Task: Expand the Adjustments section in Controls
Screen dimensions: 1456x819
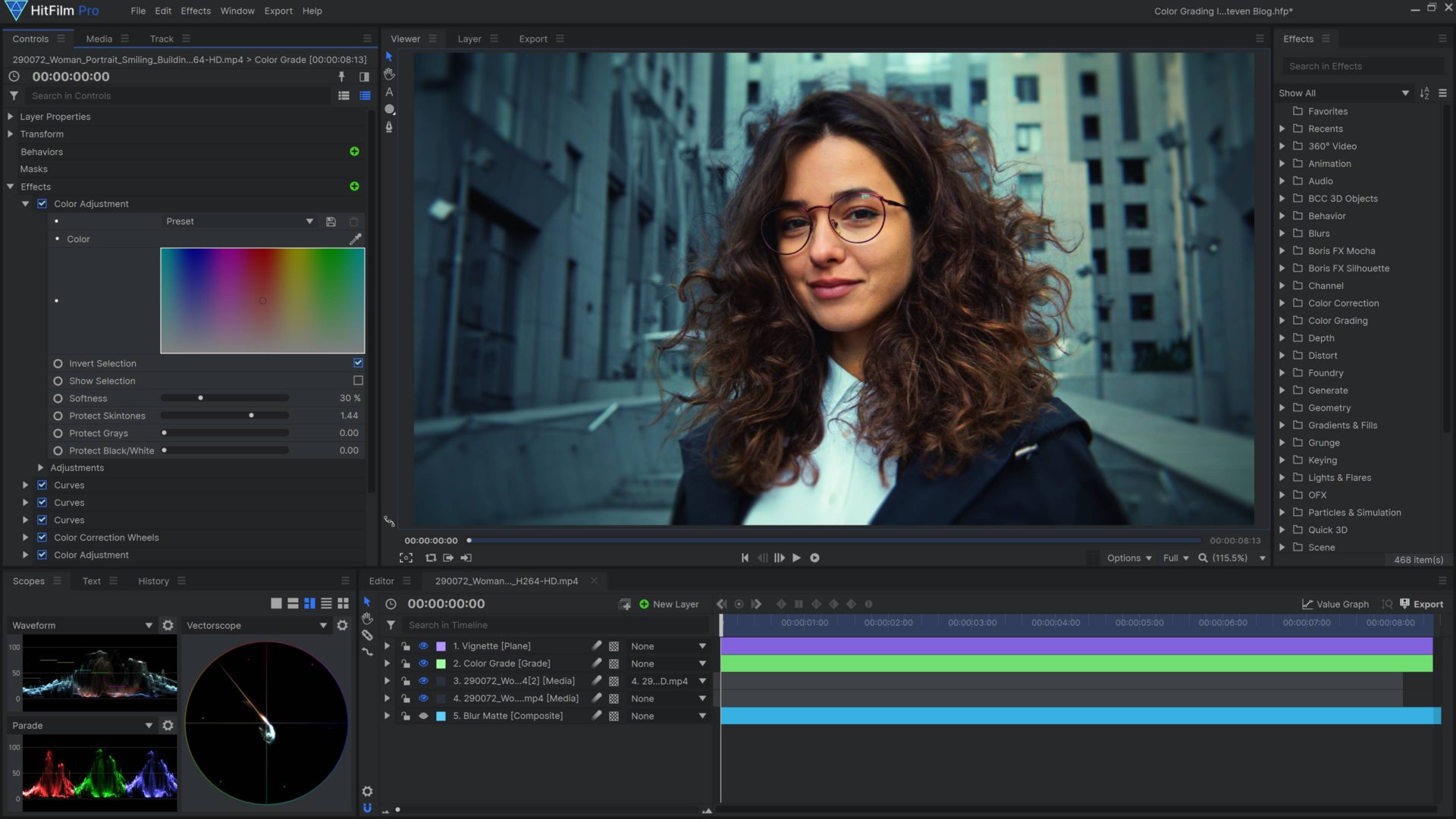Action: [40, 467]
